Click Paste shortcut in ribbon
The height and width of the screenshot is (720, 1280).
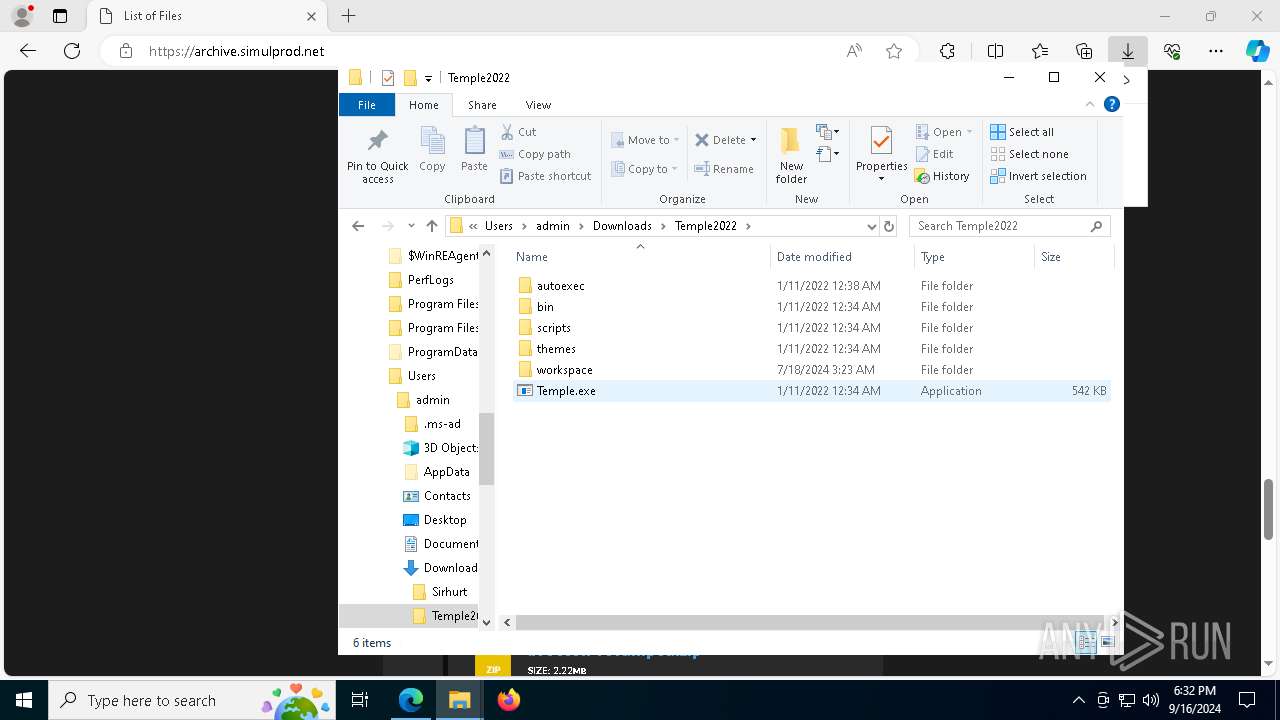point(545,176)
